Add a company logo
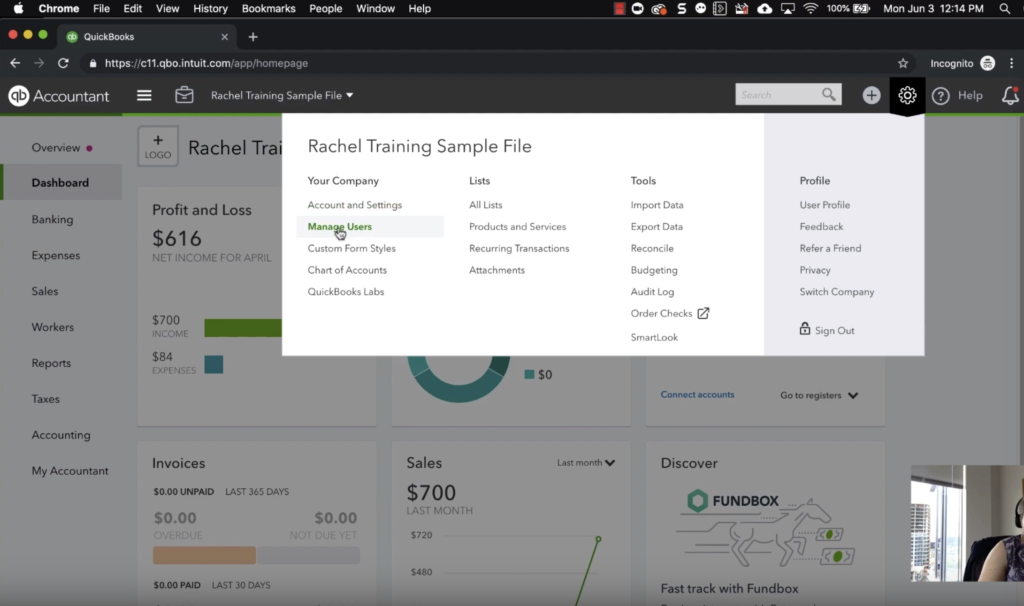1024x606 pixels. [158, 146]
